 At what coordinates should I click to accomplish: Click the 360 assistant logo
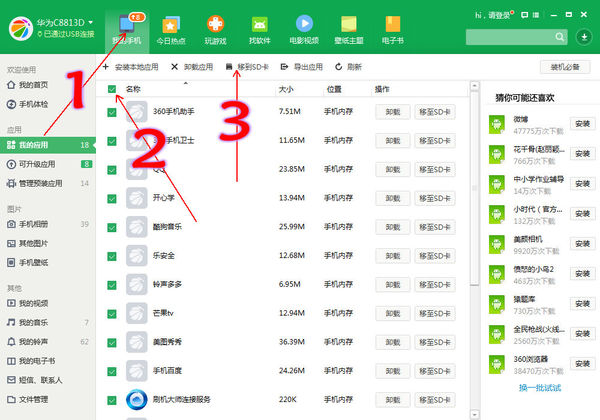[21, 28]
